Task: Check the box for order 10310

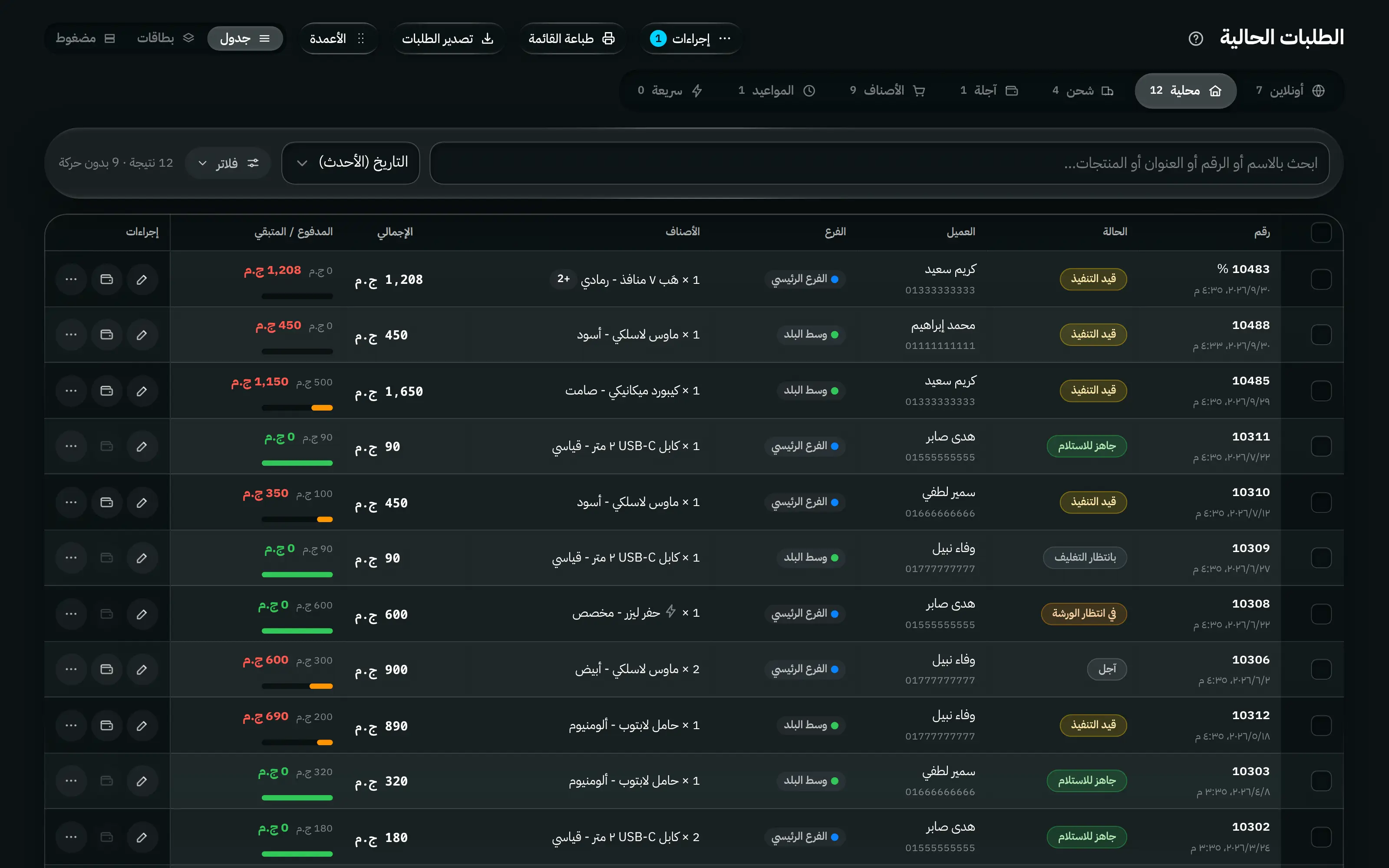Action: tap(1321, 502)
